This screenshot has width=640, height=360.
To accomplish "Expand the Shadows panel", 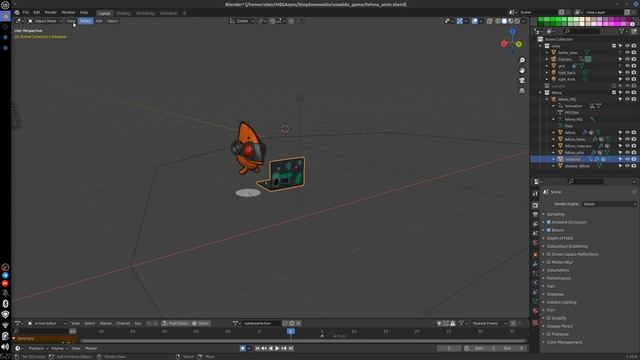I will click(x=555, y=294).
